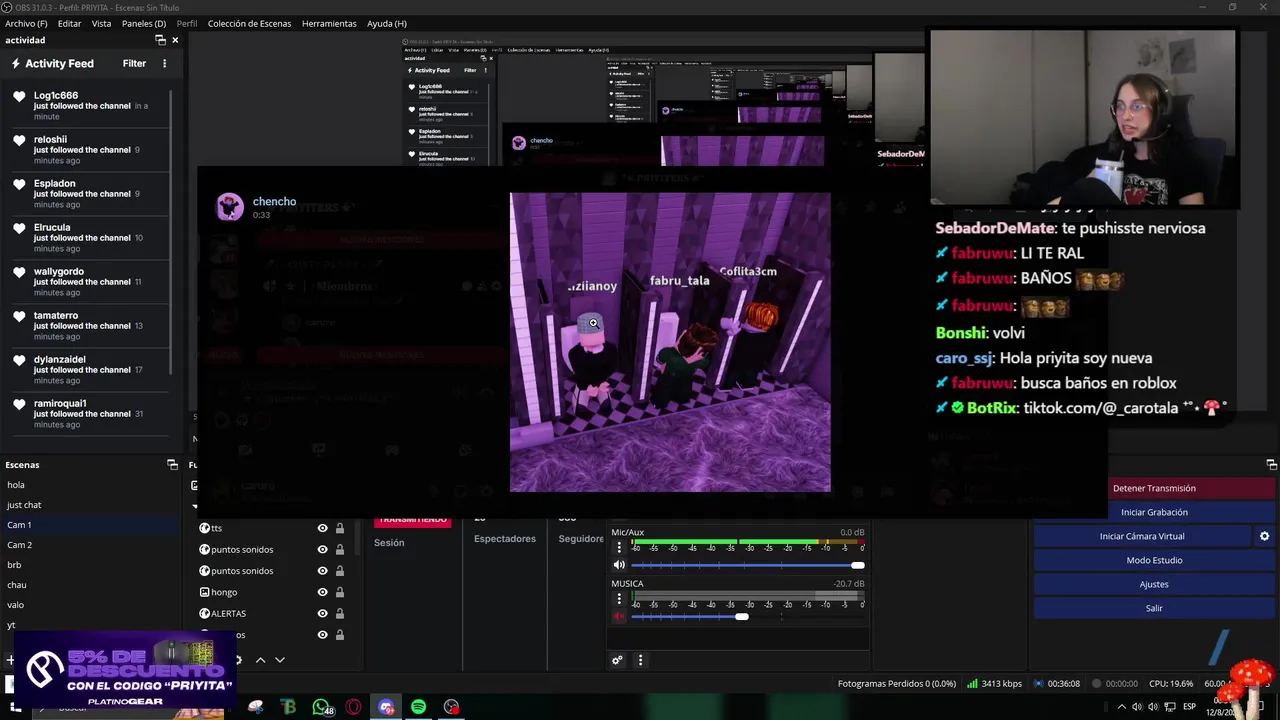This screenshot has width=1280, height=720.
Task: Switch to the valo scene
Action: click(x=90, y=605)
